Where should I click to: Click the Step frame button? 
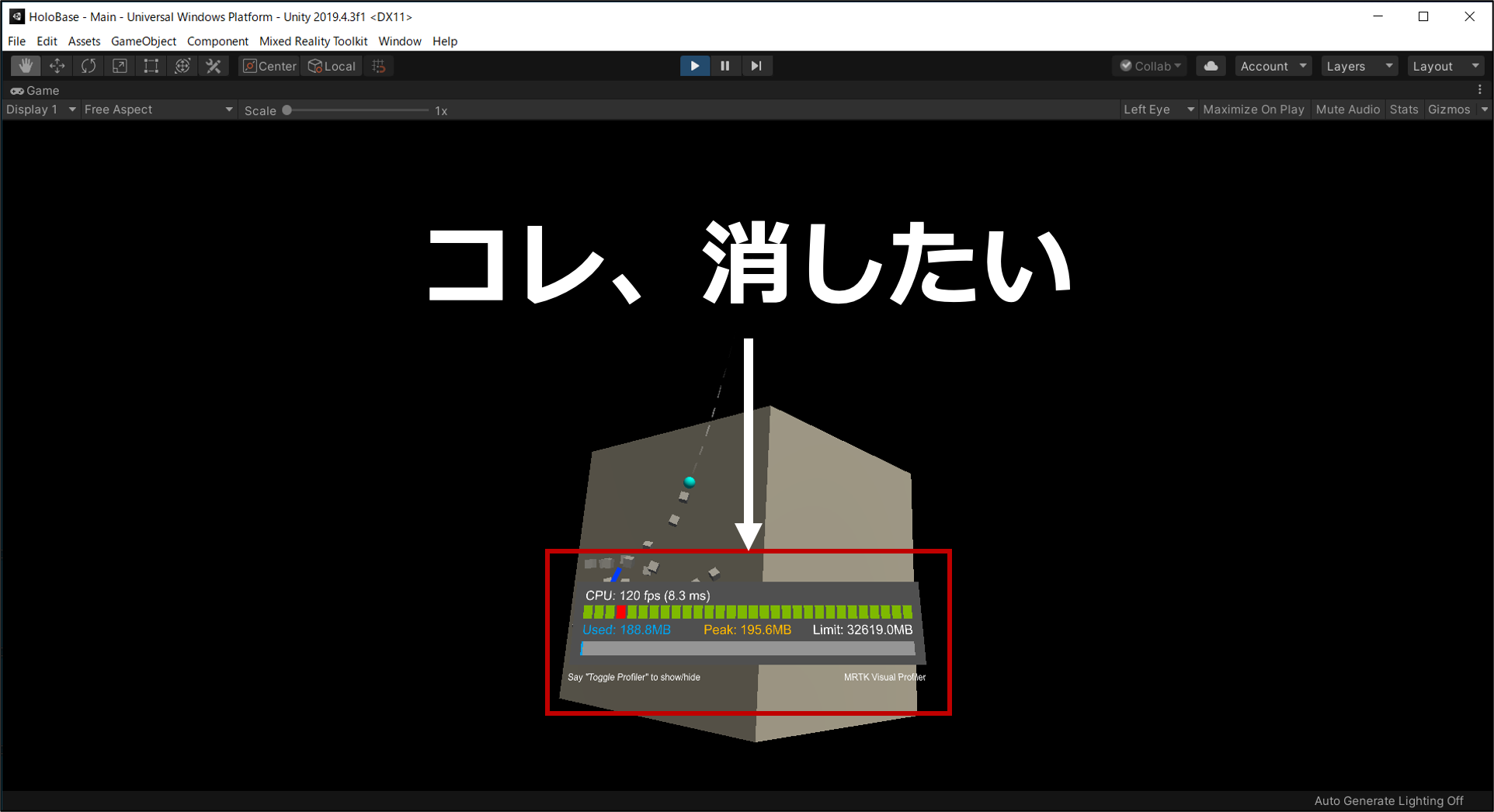tap(756, 66)
